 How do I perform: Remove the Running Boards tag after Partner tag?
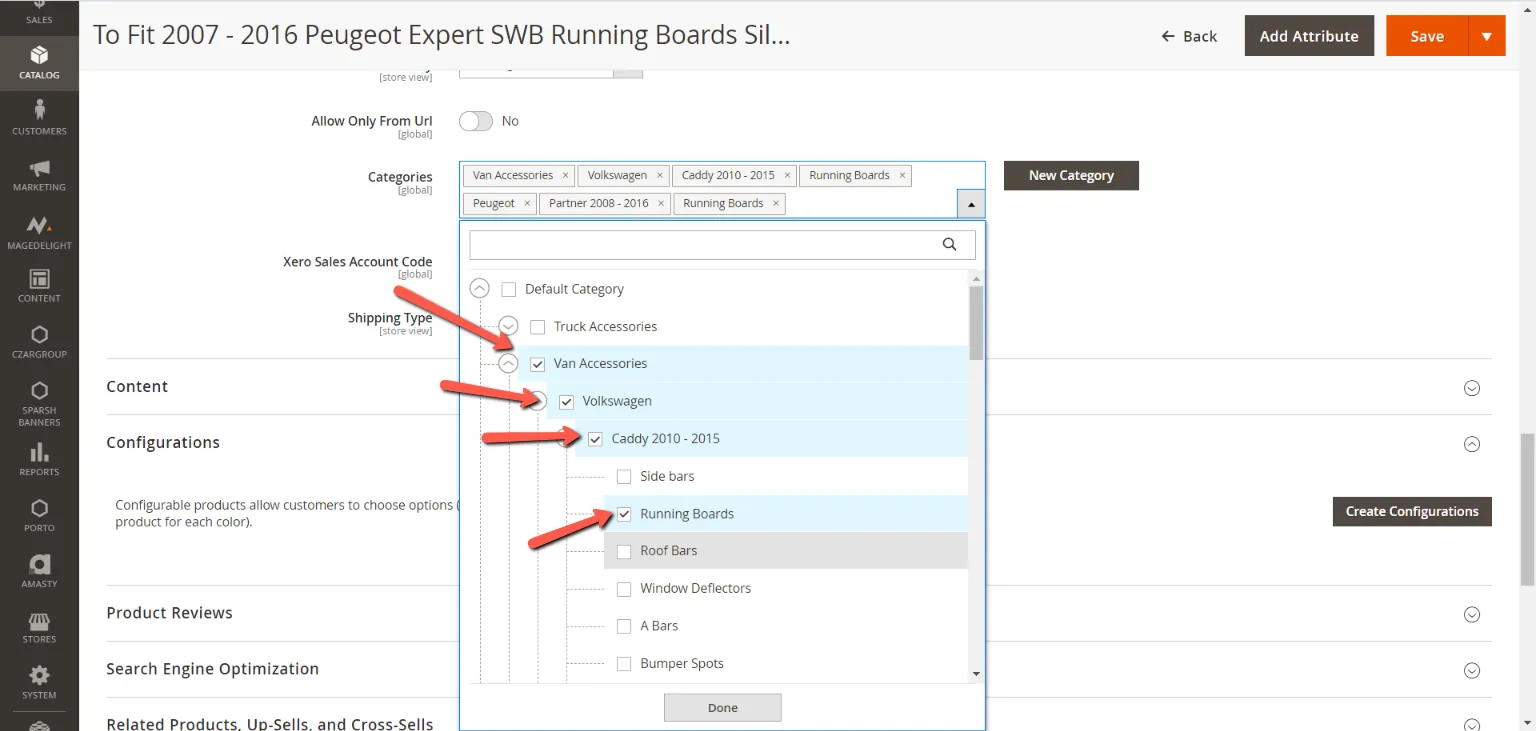(776, 203)
